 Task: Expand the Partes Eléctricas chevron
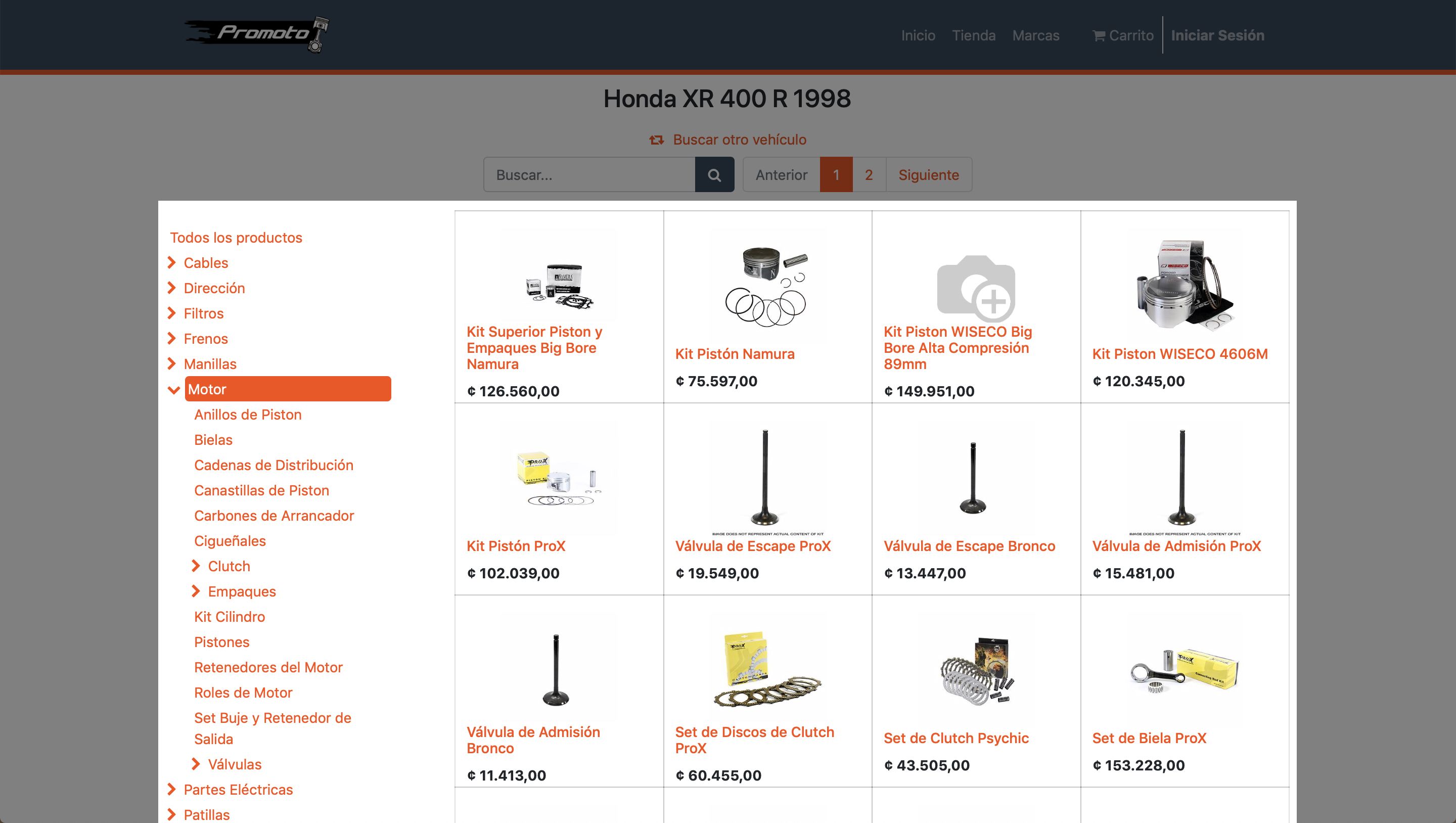pyautogui.click(x=172, y=790)
